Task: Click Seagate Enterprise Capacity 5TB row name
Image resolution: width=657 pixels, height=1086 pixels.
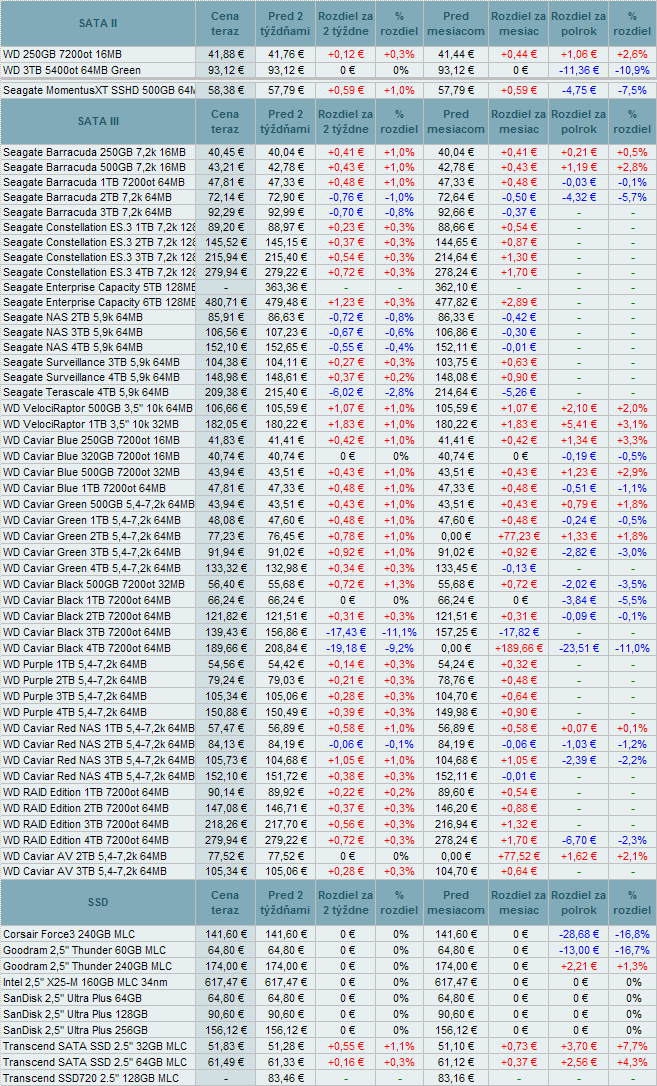Action: [98, 287]
